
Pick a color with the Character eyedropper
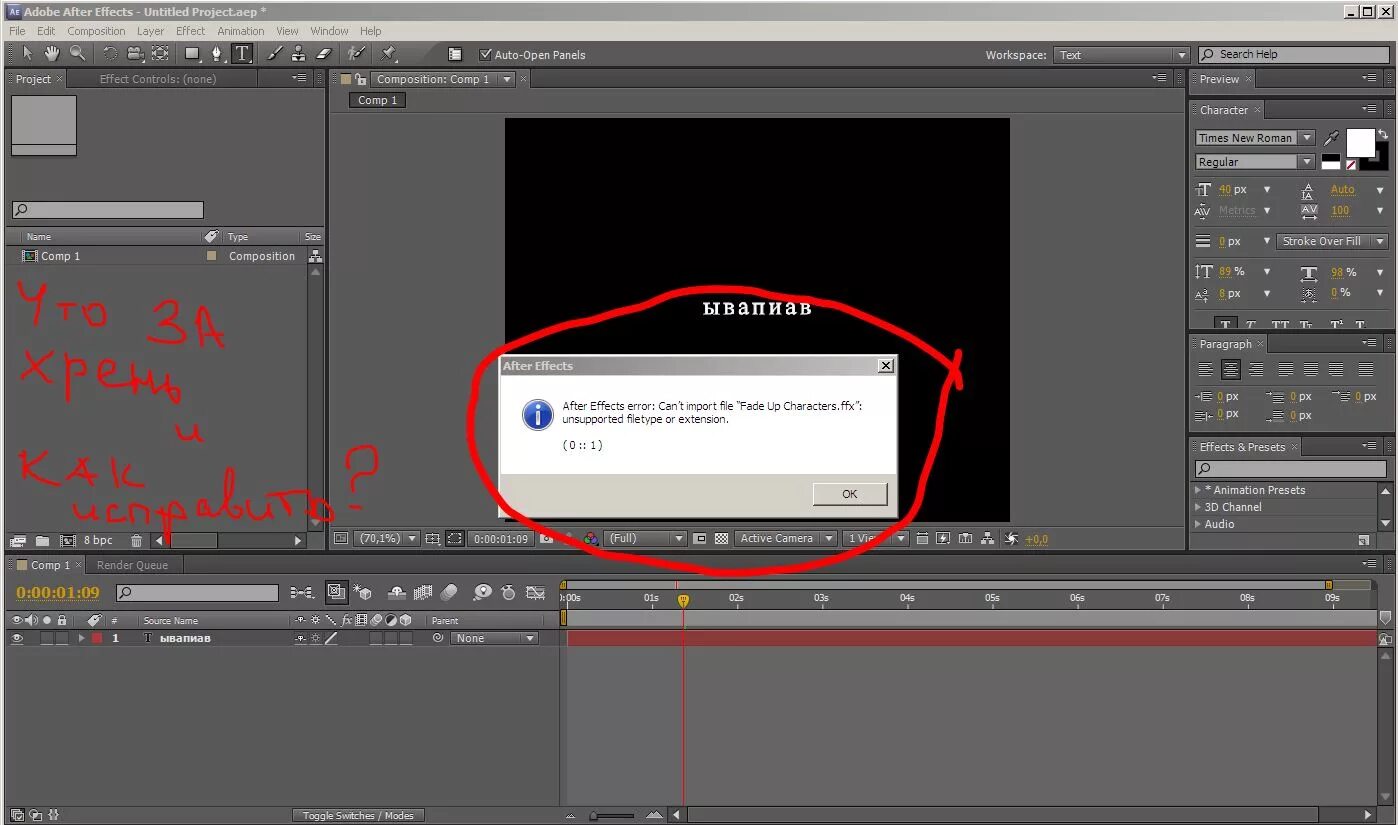[1331, 138]
